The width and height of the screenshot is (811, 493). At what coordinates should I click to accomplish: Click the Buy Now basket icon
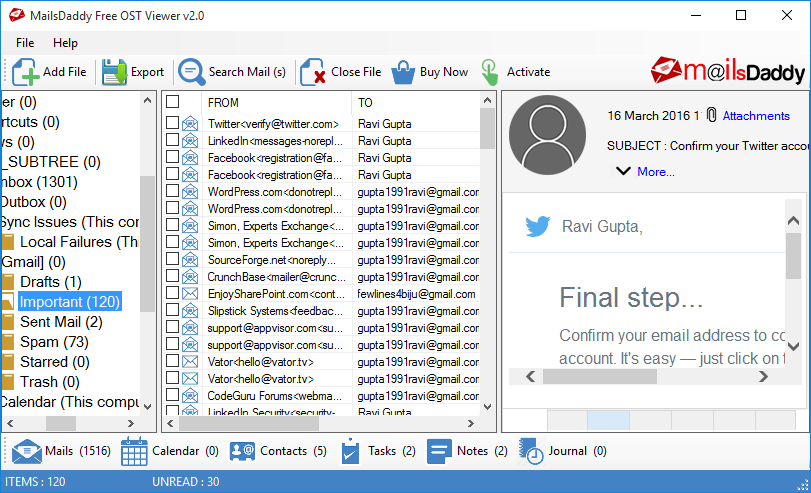click(x=403, y=72)
